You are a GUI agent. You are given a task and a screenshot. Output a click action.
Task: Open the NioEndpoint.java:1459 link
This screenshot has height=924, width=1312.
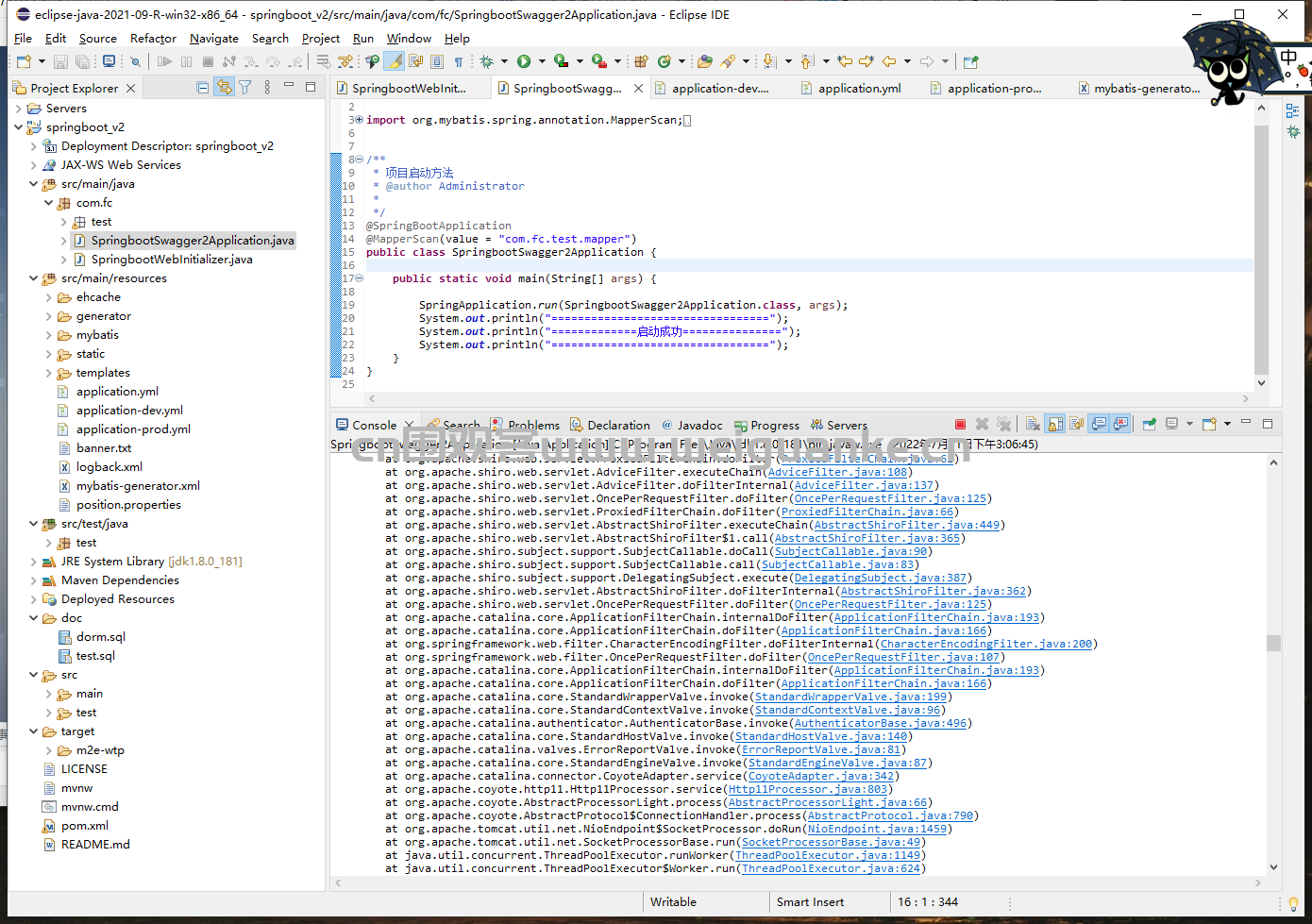click(x=878, y=829)
